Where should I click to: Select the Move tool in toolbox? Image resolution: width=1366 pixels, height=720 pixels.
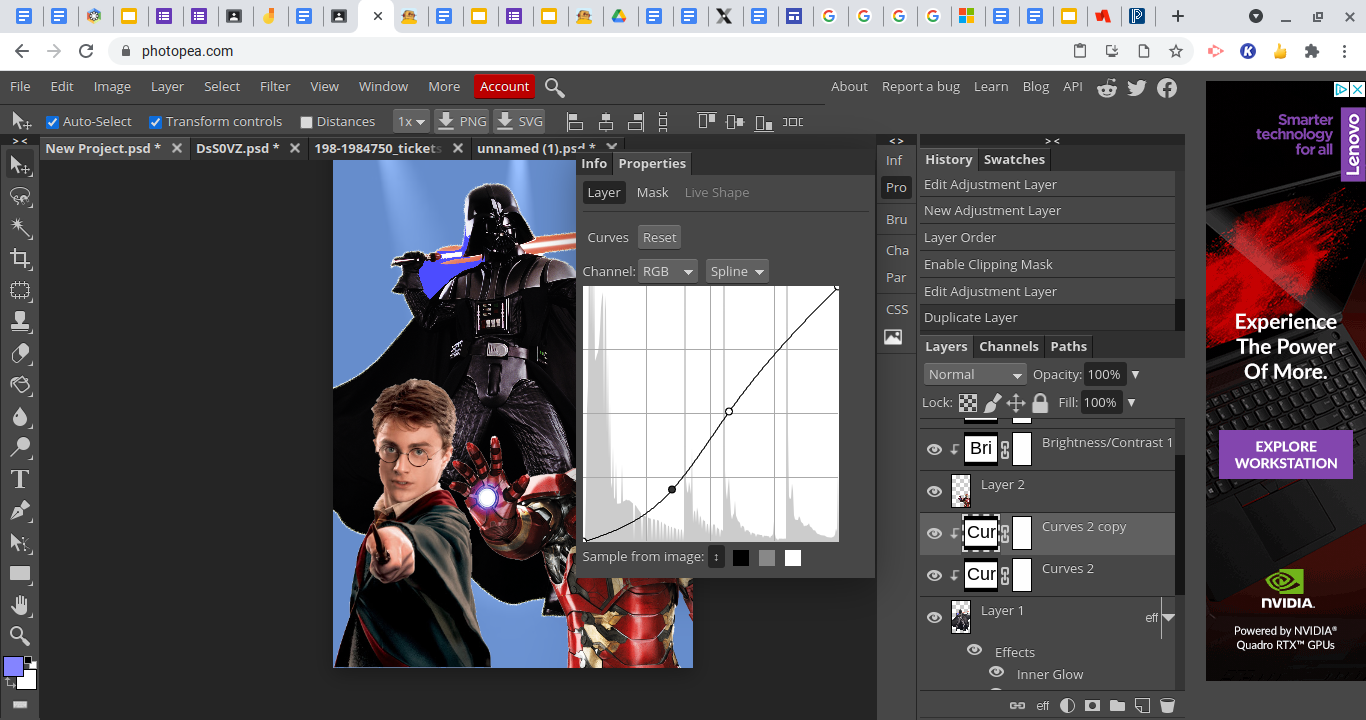pos(20,165)
